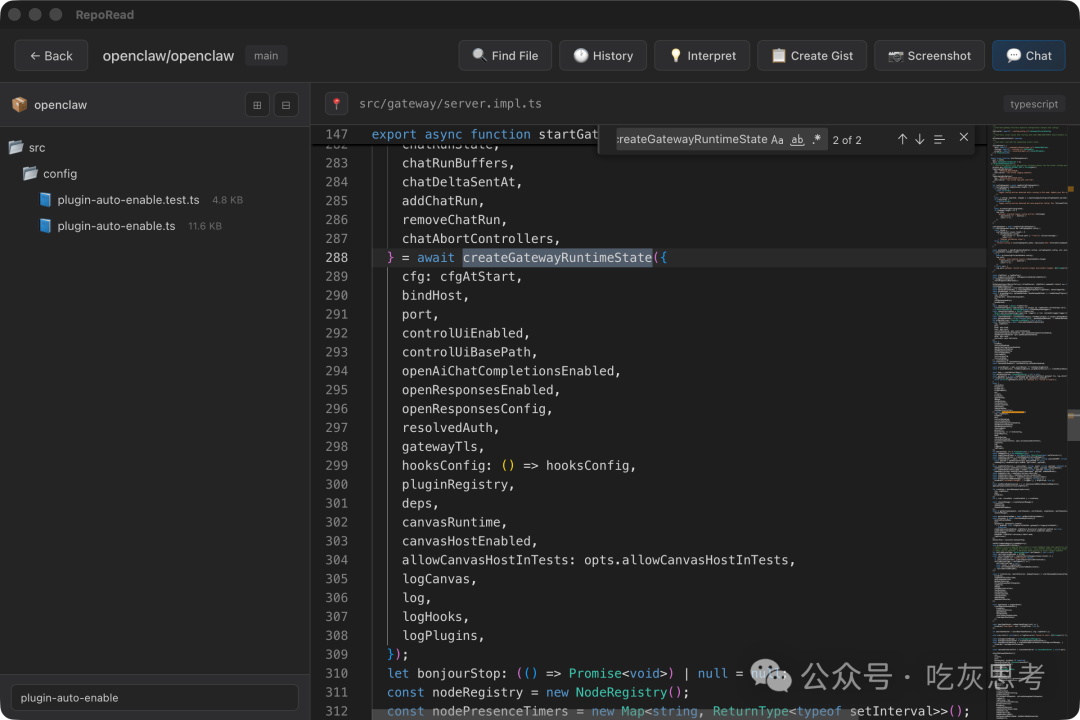Click the sticky line 147 function header

coord(485,134)
